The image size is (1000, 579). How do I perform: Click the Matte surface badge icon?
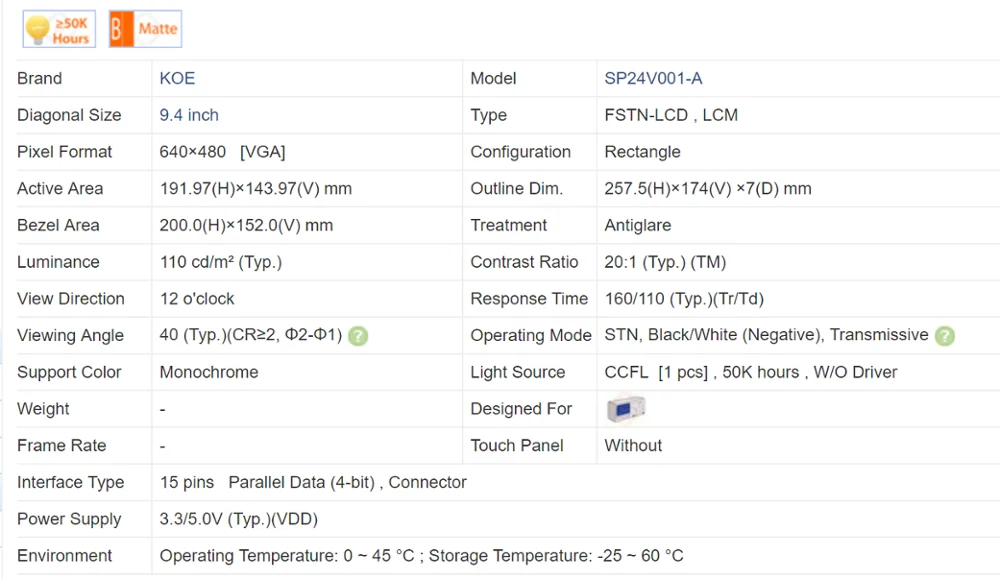coord(145,29)
